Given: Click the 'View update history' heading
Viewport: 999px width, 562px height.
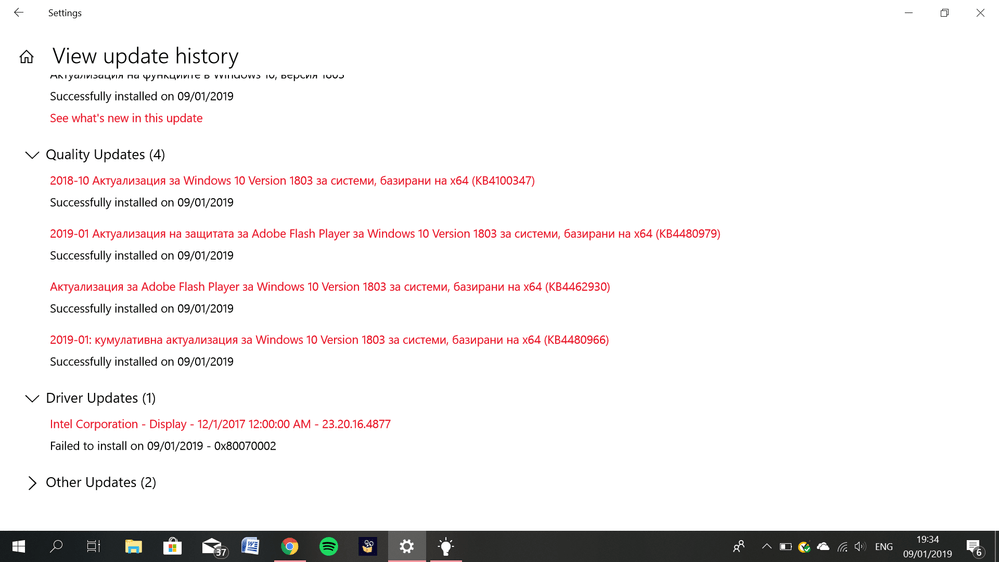Looking at the screenshot, I should [x=145, y=56].
